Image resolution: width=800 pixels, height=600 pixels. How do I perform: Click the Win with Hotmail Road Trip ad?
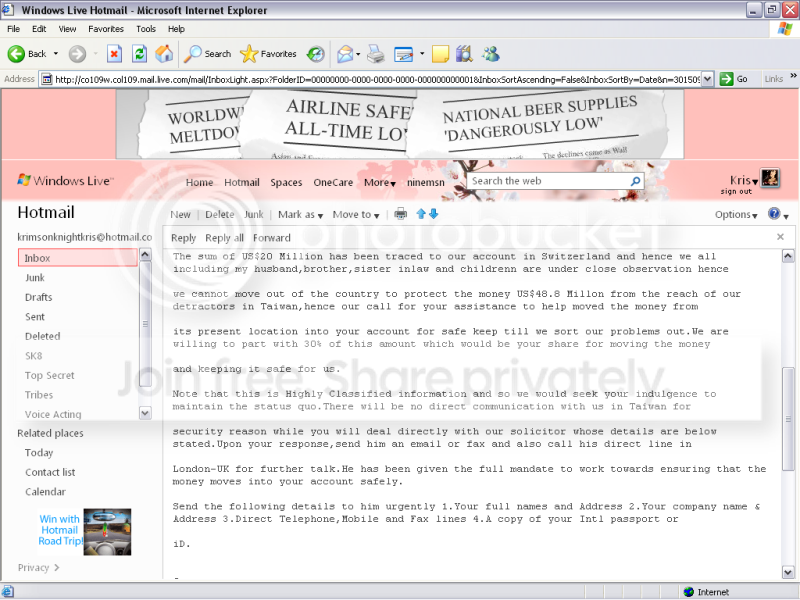[85, 531]
